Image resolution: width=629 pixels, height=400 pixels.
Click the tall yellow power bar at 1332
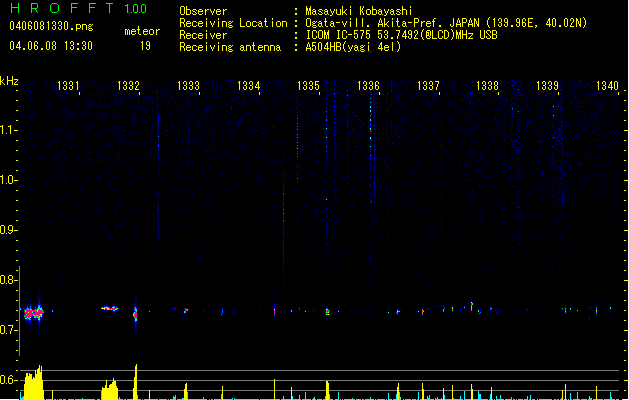[x=136, y=382]
